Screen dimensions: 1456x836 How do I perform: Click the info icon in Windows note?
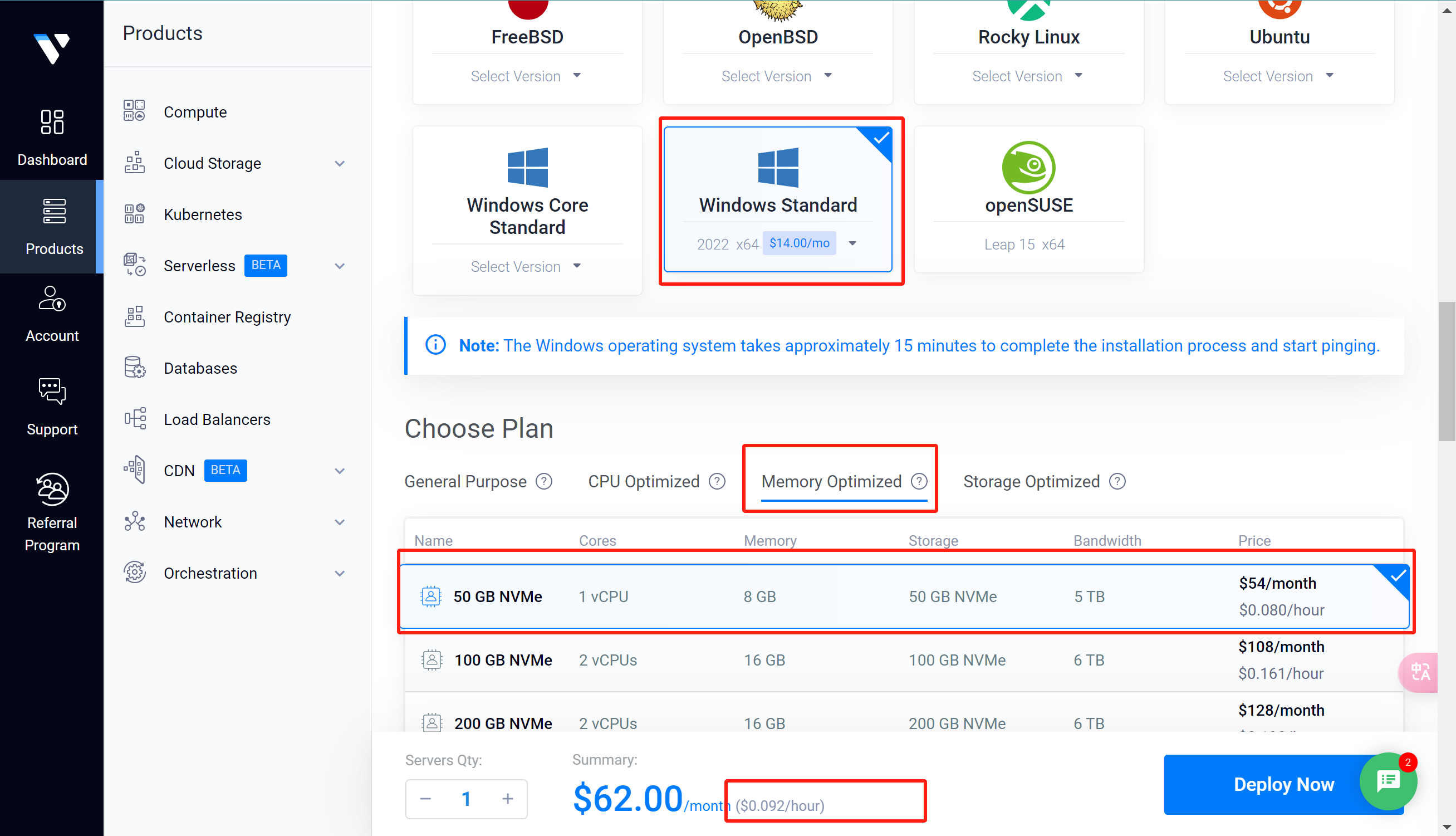point(435,345)
